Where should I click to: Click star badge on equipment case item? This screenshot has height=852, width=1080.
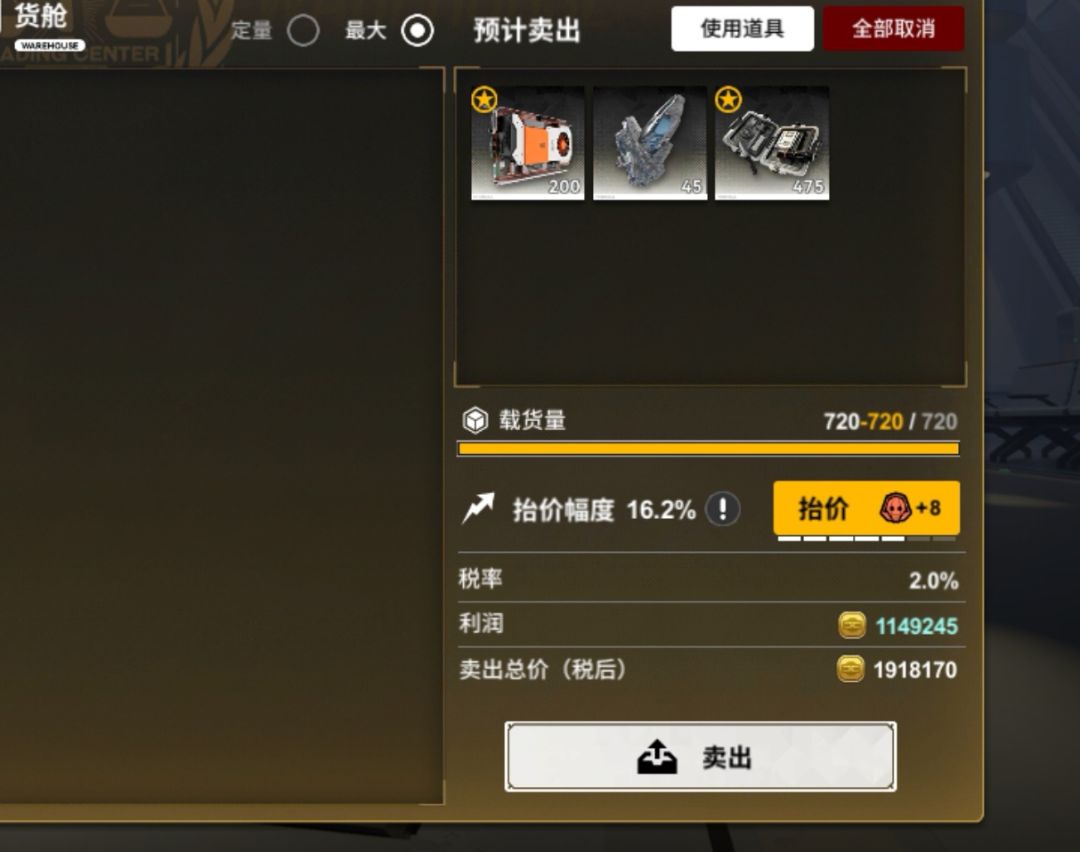point(728,100)
